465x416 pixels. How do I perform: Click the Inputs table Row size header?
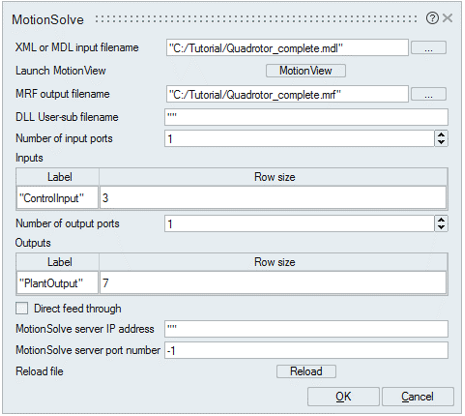(274, 177)
